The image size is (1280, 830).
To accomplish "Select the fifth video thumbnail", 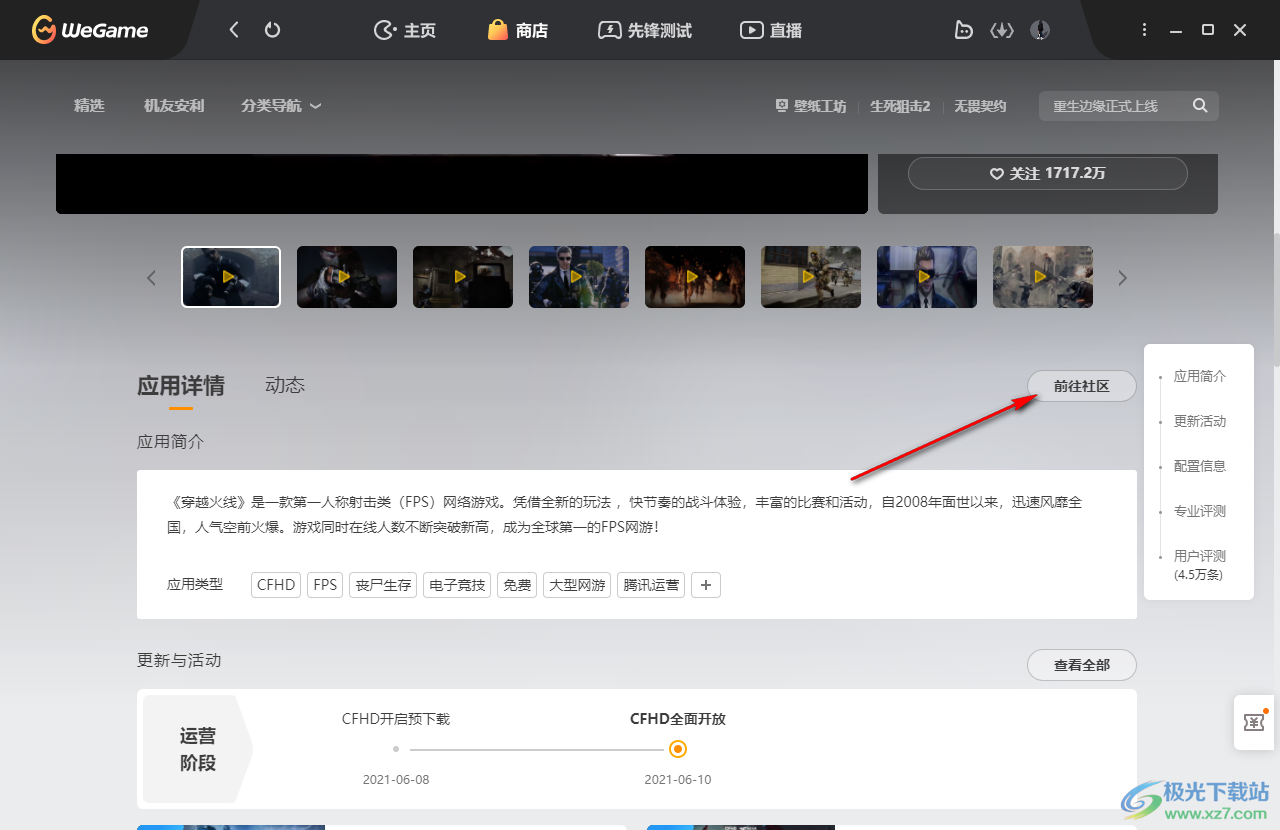I will 695,277.
